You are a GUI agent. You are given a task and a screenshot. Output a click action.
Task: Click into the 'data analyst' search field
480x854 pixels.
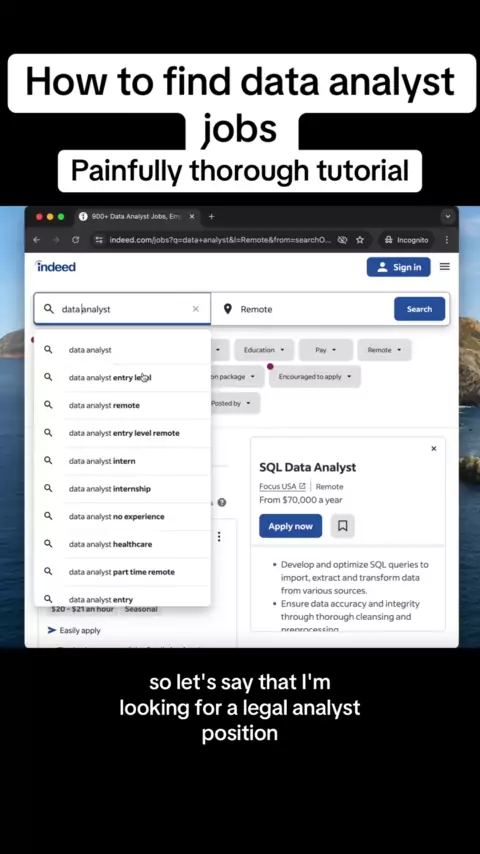(x=123, y=309)
